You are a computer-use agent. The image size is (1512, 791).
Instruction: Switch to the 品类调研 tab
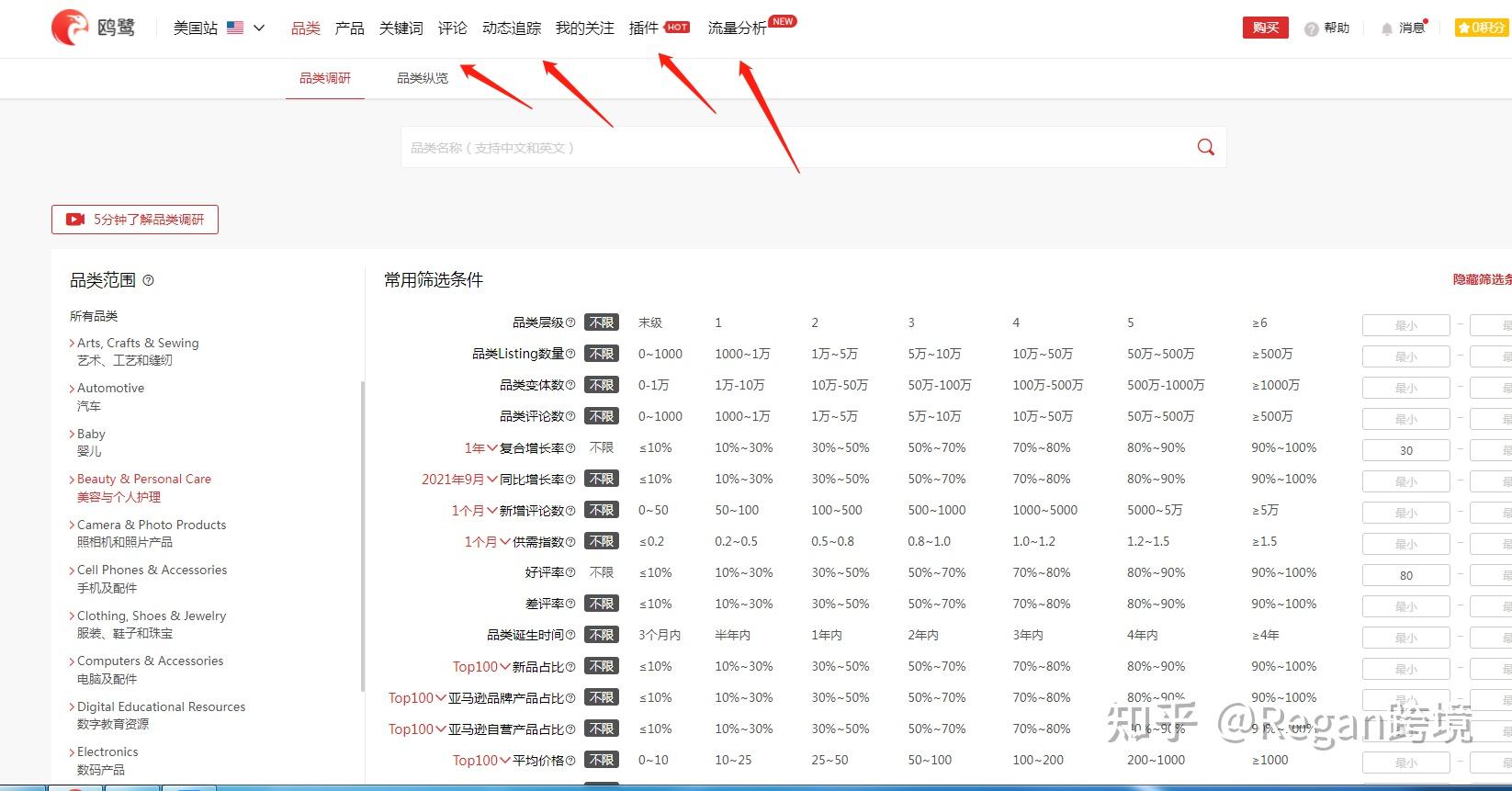coord(325,78)
